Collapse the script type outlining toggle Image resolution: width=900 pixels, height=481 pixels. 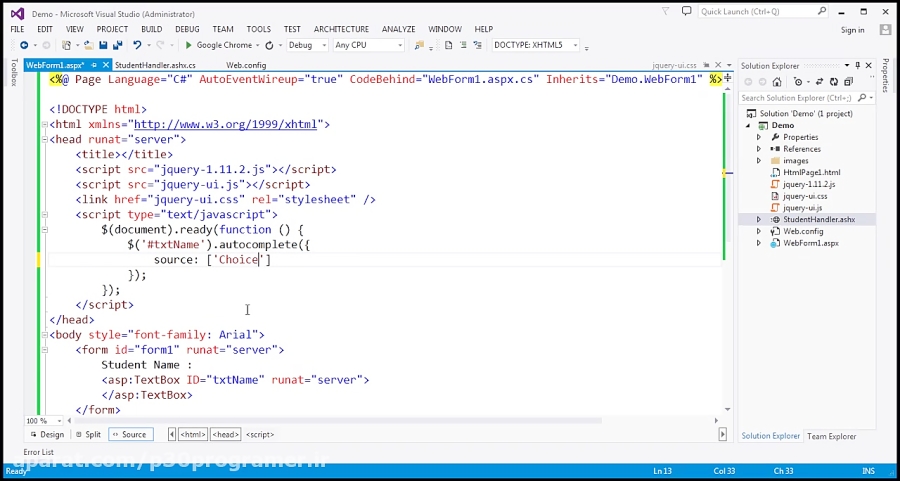point(45,215)
